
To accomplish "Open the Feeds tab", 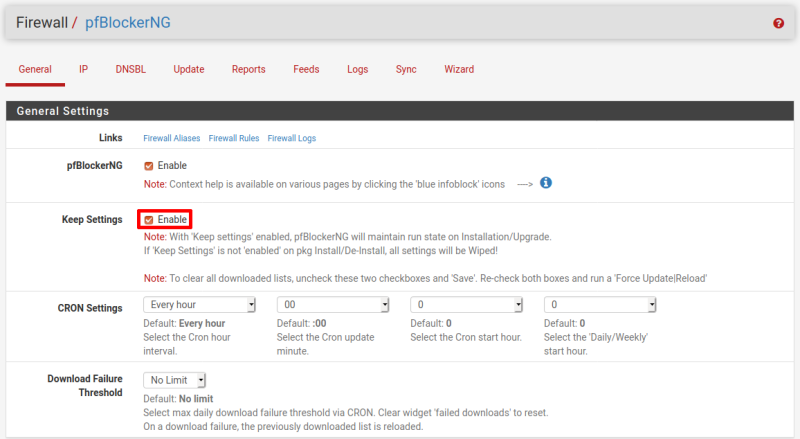I will point(306,69).
